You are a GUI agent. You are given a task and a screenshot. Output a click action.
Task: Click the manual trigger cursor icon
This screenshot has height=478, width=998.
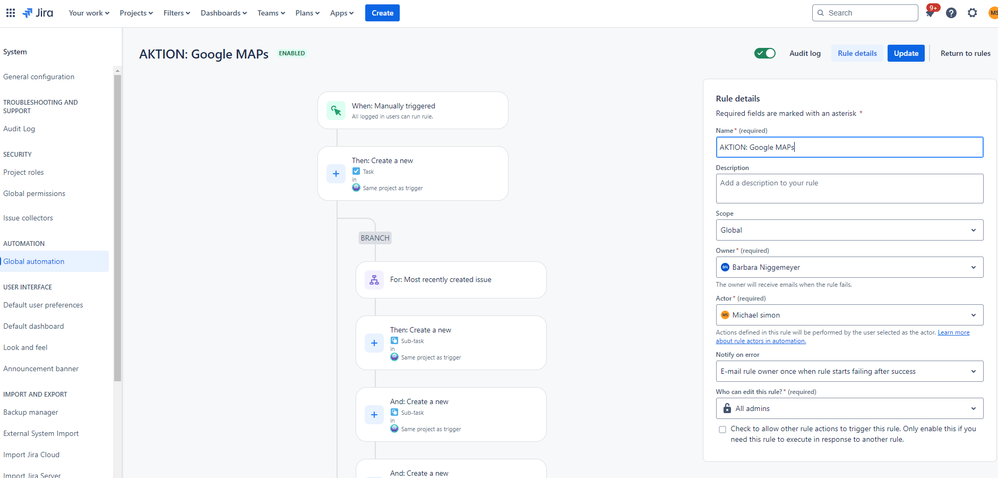pyautogui.click(x=336, y=110)
